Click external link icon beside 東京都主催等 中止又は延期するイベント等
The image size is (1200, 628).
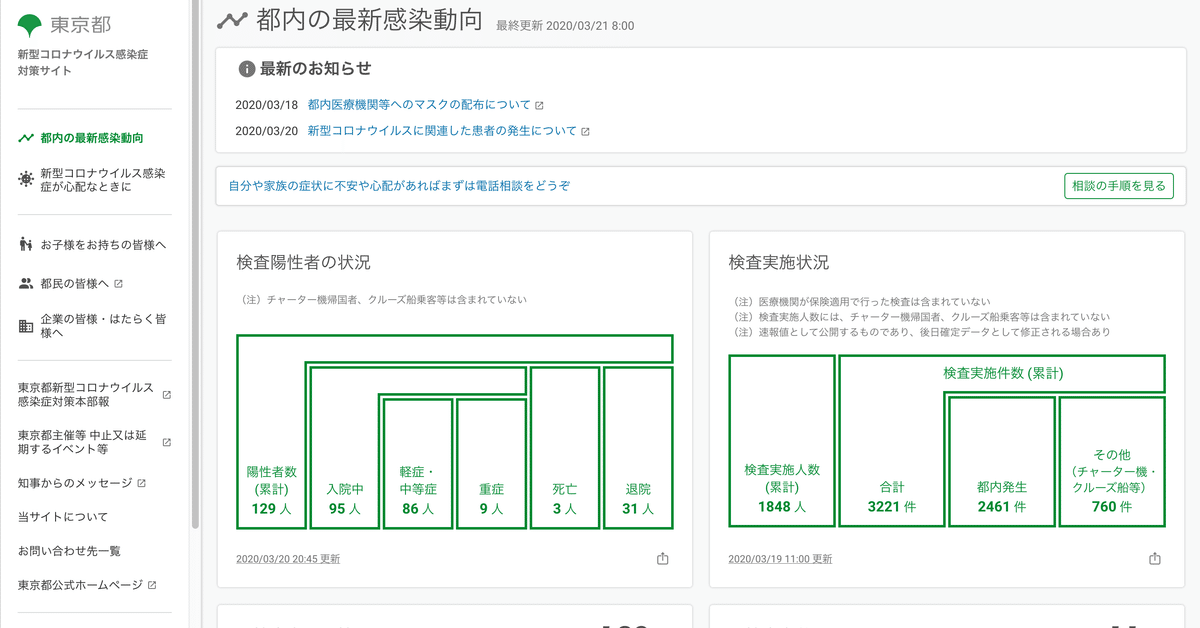coord(166,442)
